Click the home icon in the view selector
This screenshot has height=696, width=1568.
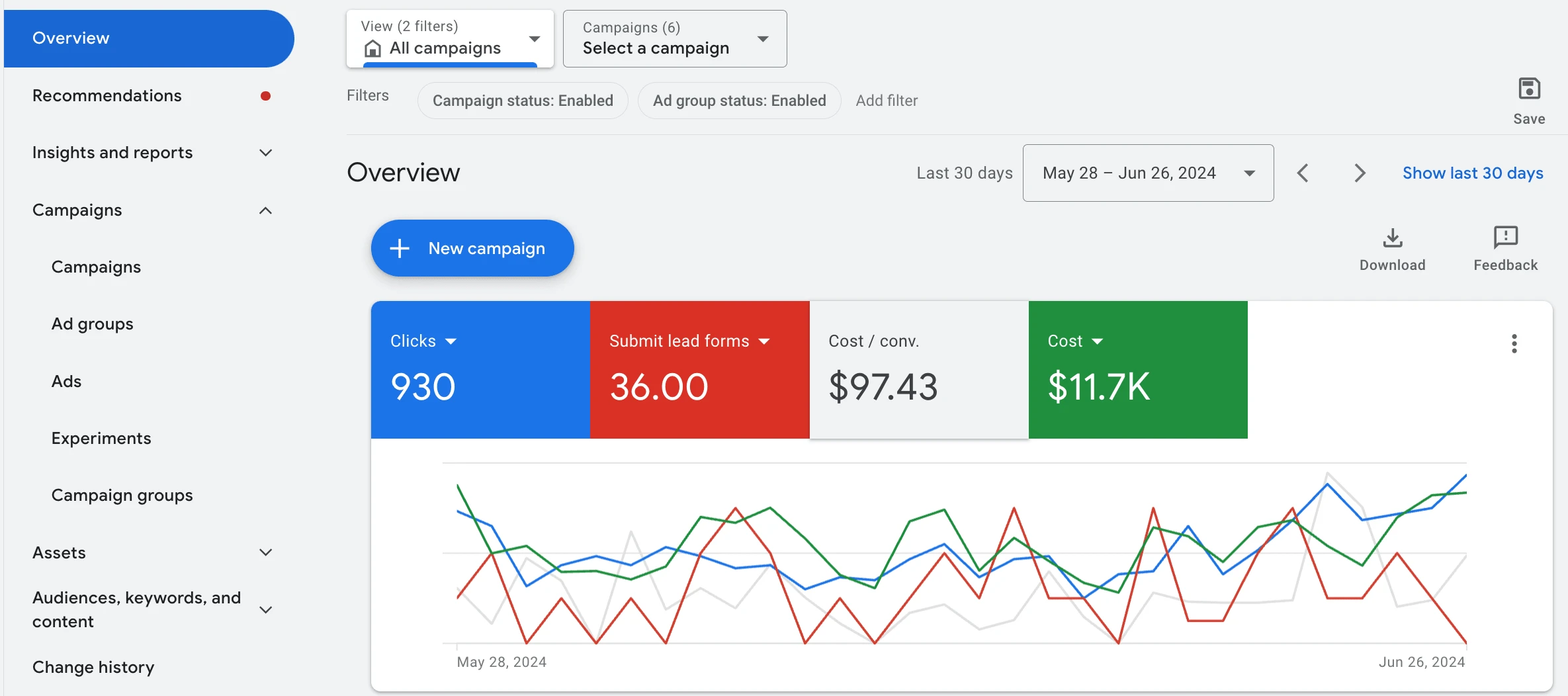pyautogui.click(x=372, y=48)
